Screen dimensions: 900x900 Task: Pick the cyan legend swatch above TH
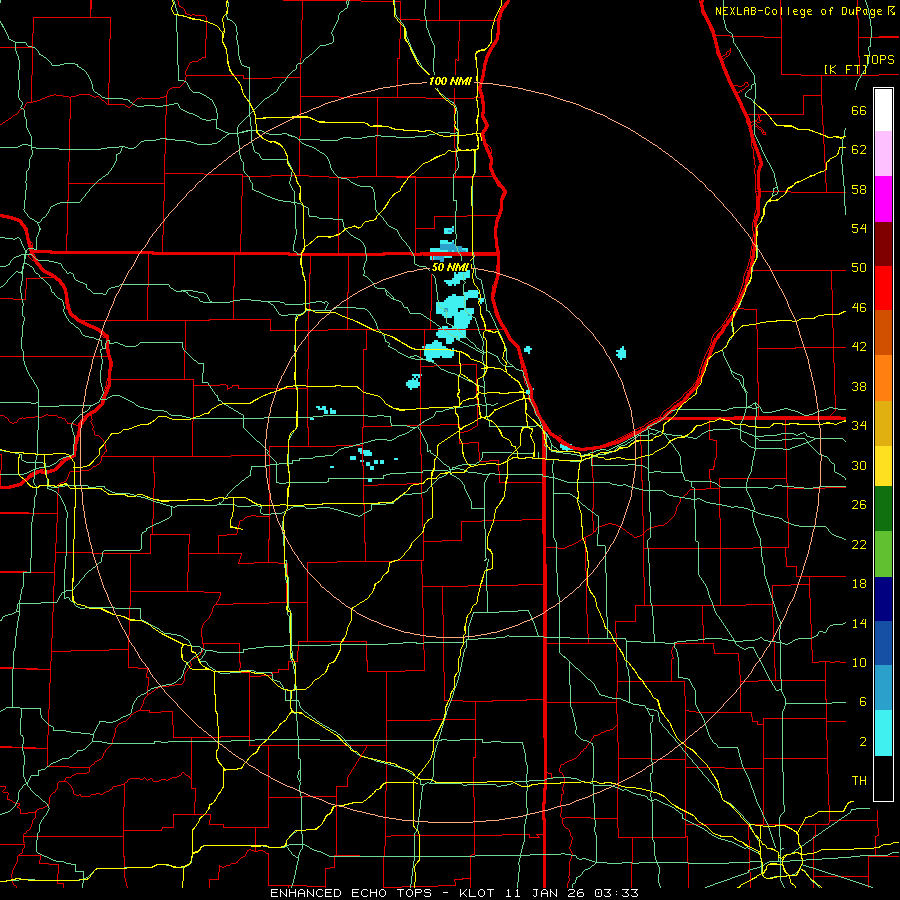[883, 733]
